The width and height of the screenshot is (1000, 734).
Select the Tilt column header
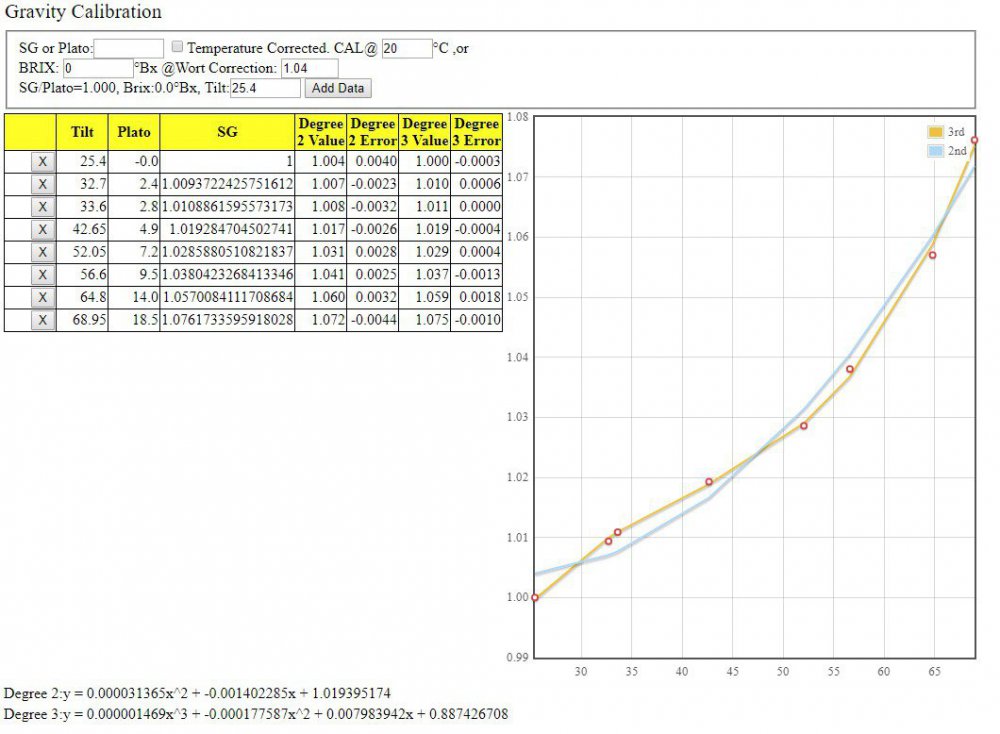tap(82, 131)
